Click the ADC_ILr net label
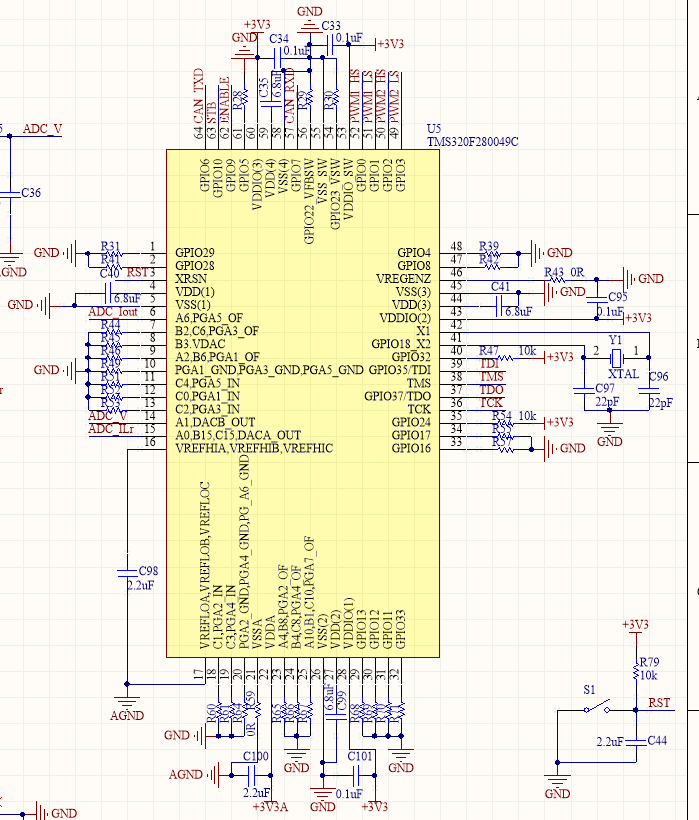The image size is (699, 820). [x=111, y=429]
